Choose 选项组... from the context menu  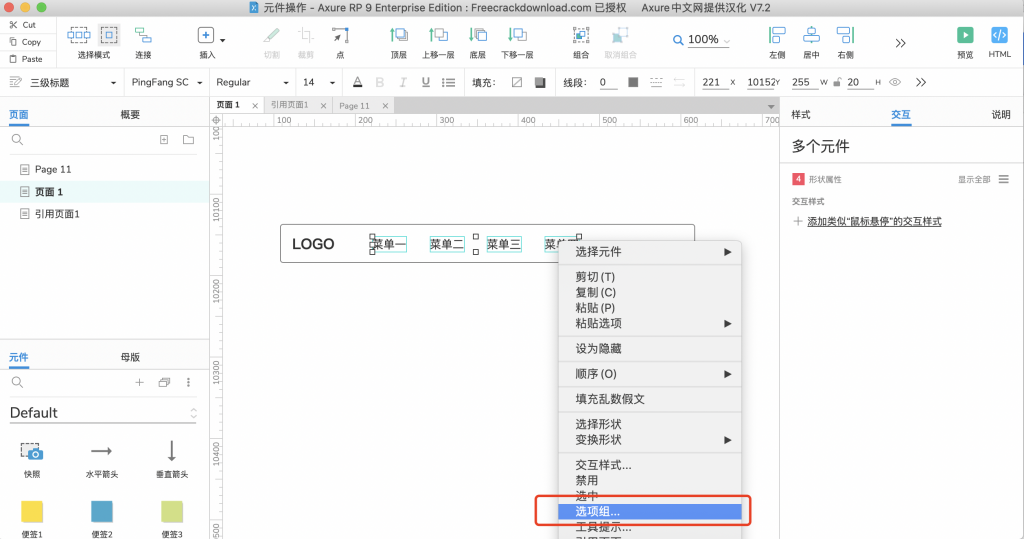point(597,512)
